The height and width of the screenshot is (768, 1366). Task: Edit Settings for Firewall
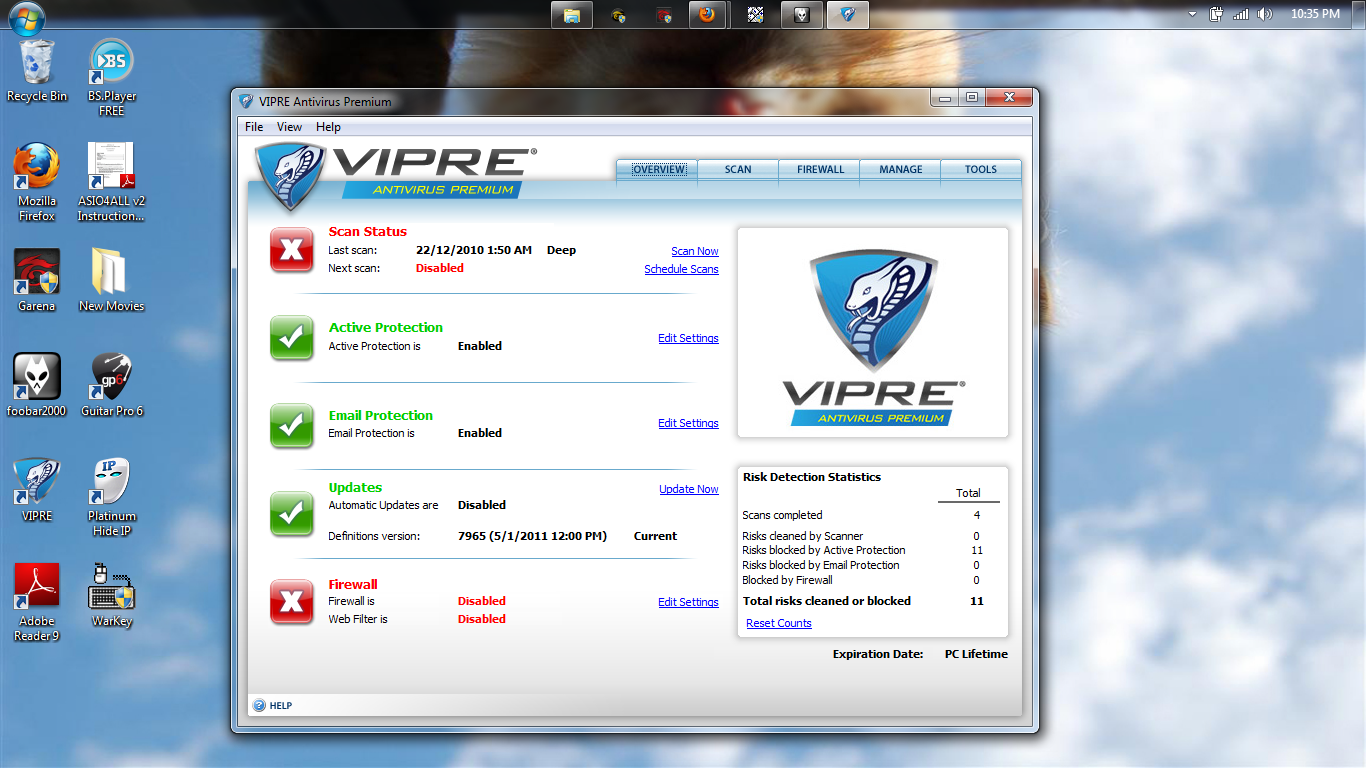point(688,602)
